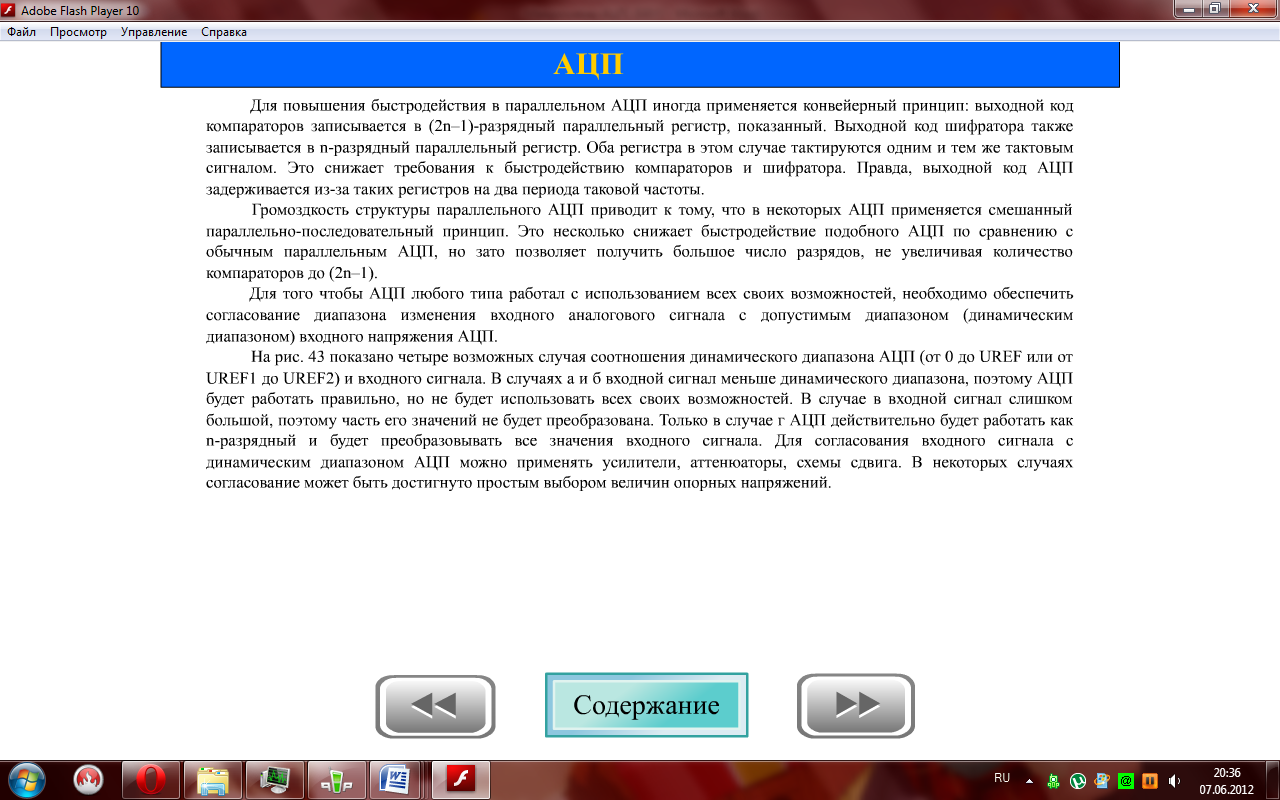Click the paragraph starting 'Для повышения быстродействия'
Screen dimensions: 1280x800
point(640,146)
